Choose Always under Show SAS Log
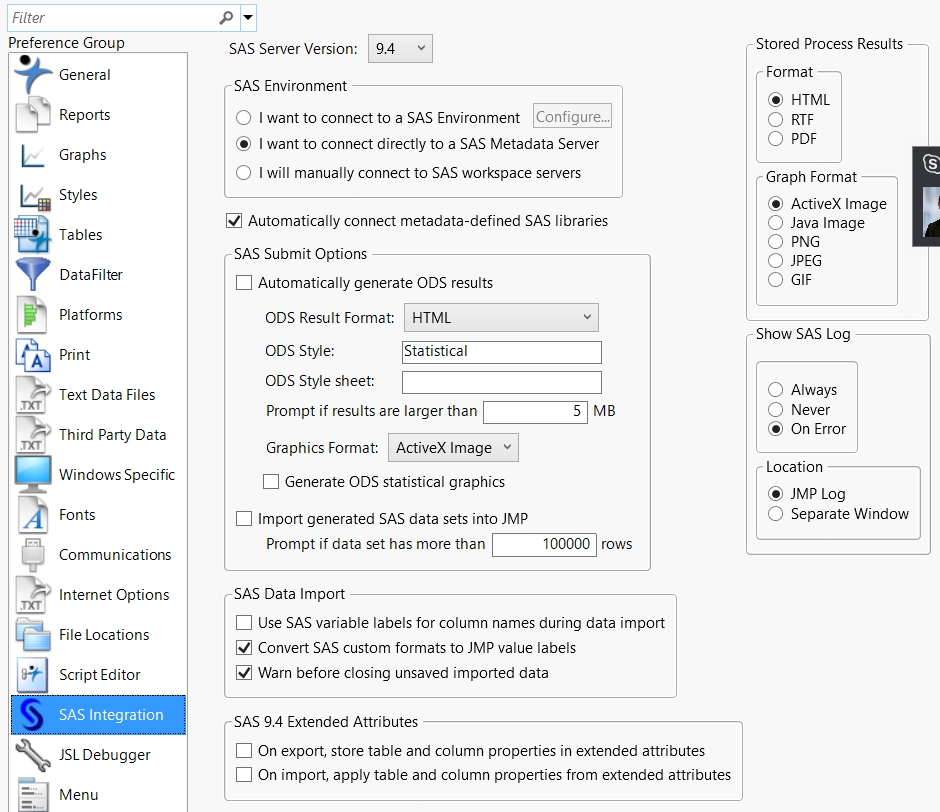Viewport: 940px width, 812px height. tap(776, 390)
